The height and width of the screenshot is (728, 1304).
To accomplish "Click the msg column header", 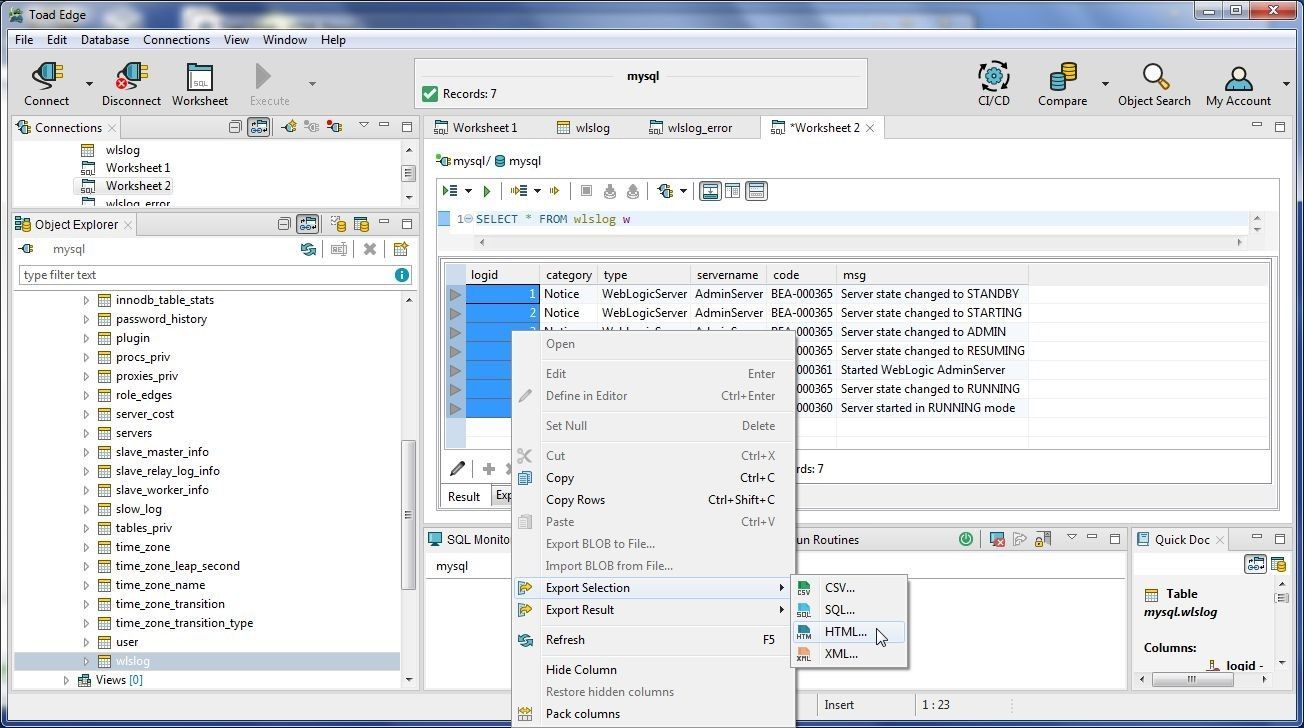I will coord(932,275).
